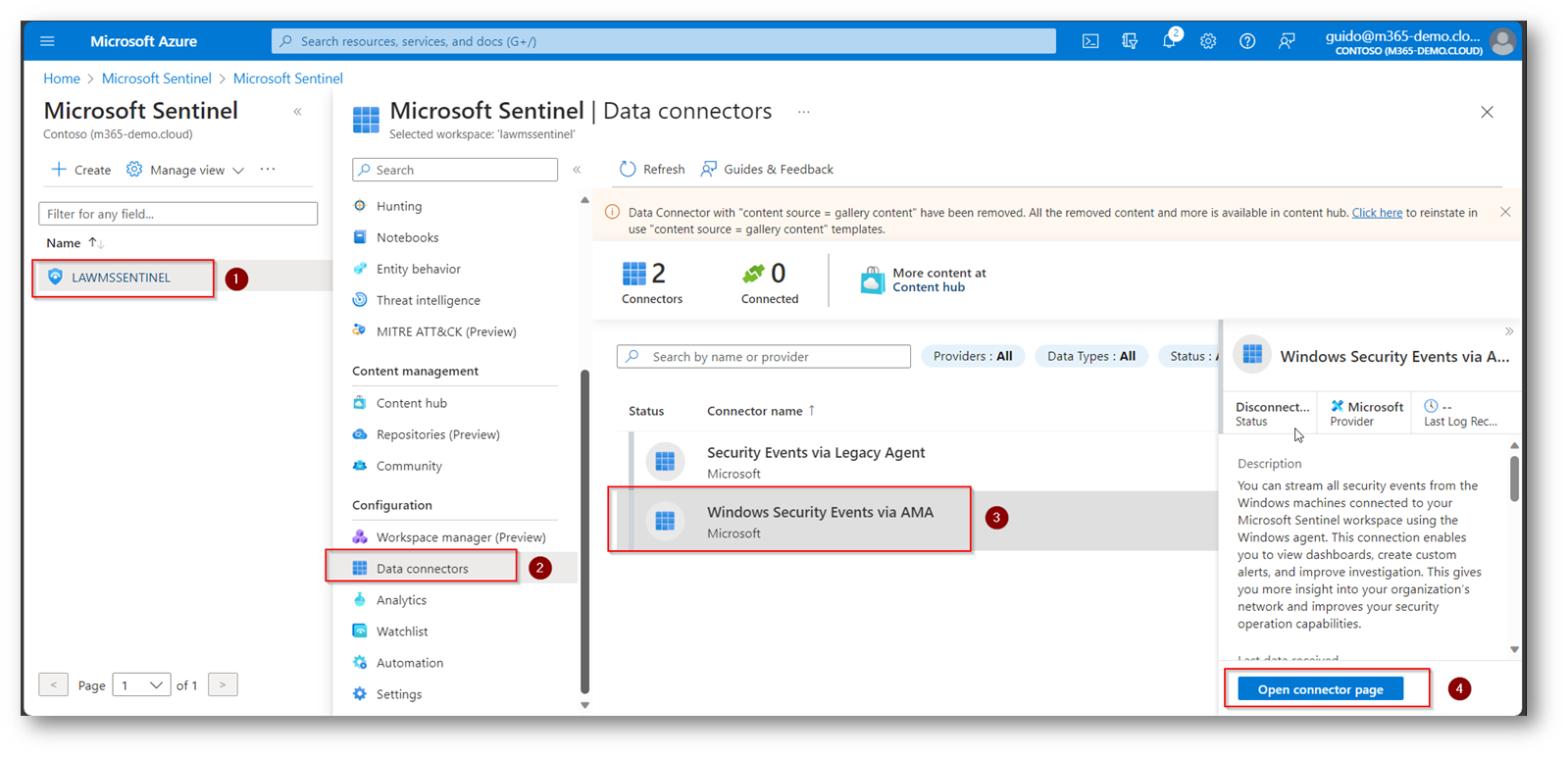Open portal settings gear icon
This screenshot has width=1568, height=757.
point(1208,41)
